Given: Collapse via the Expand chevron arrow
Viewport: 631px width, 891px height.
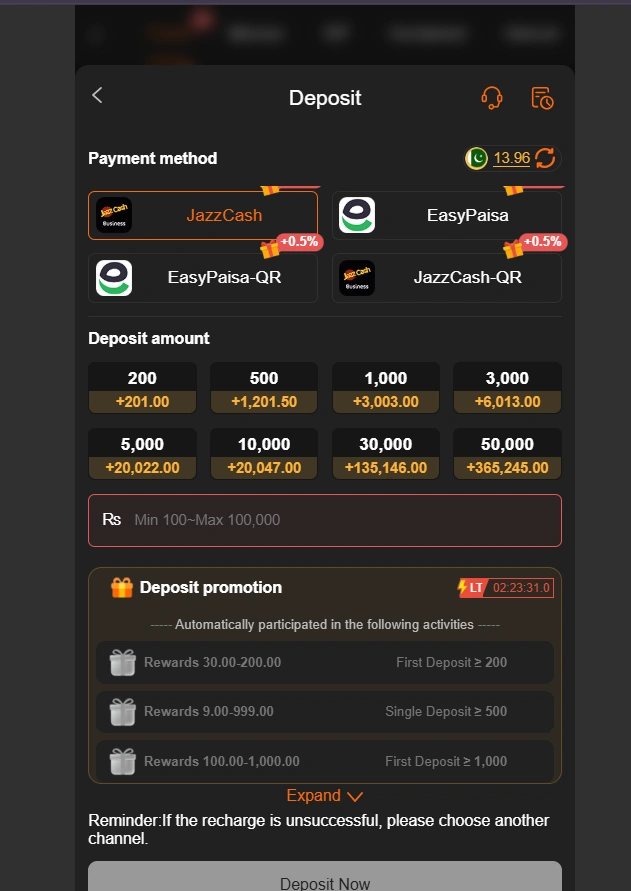Looking at the screenshot, I should 350,795.
